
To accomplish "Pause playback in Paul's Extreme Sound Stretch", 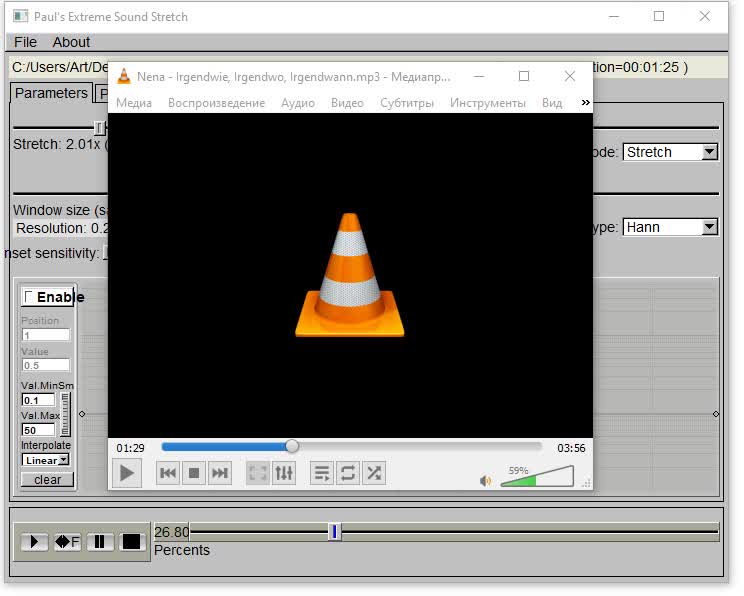I will 100,541.
